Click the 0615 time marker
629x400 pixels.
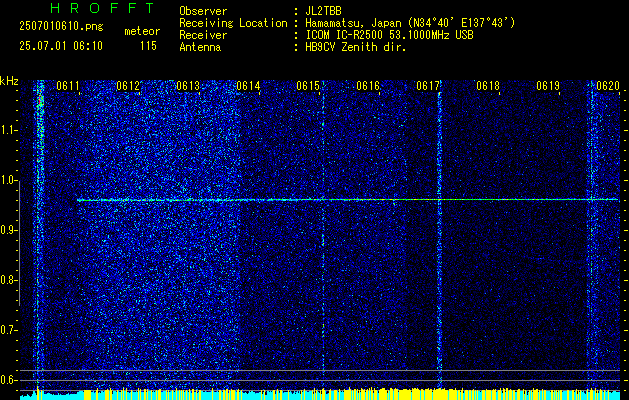[x=308, y=86]
